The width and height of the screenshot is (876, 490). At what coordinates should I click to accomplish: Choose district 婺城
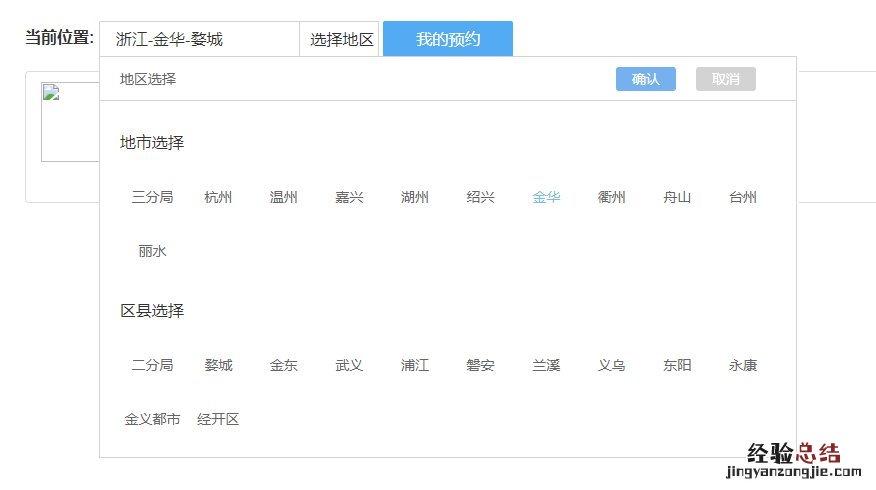(218, 365)
